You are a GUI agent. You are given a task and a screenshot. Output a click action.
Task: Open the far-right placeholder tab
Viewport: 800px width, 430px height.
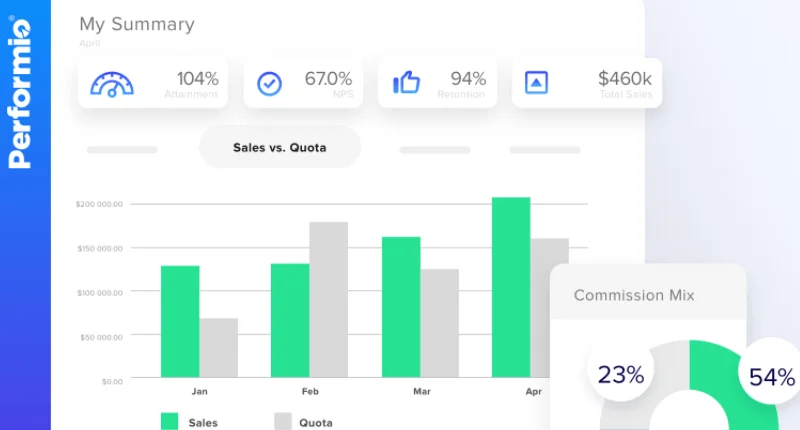click(x=545, y=150)
